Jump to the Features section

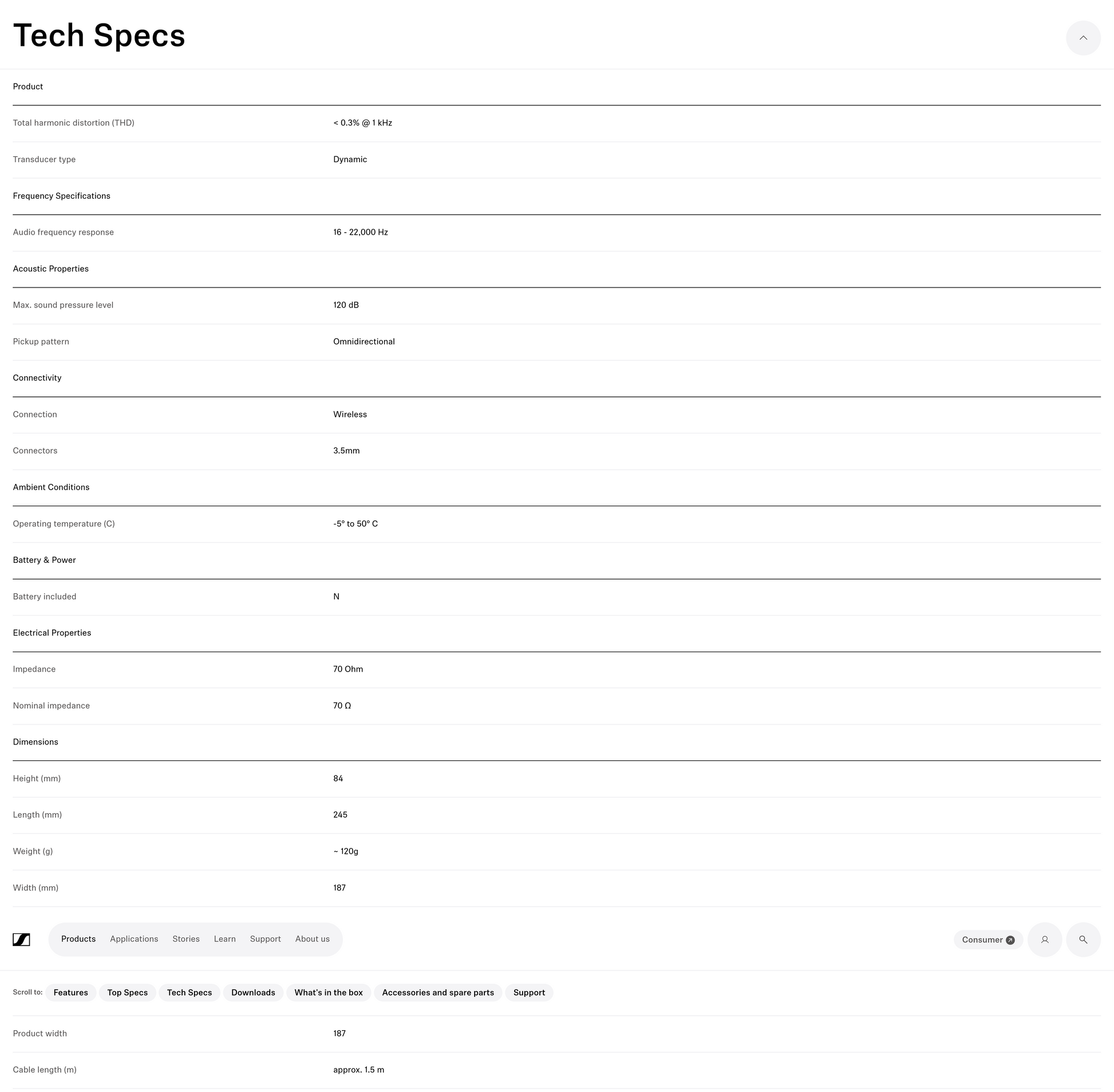point(70,993)
